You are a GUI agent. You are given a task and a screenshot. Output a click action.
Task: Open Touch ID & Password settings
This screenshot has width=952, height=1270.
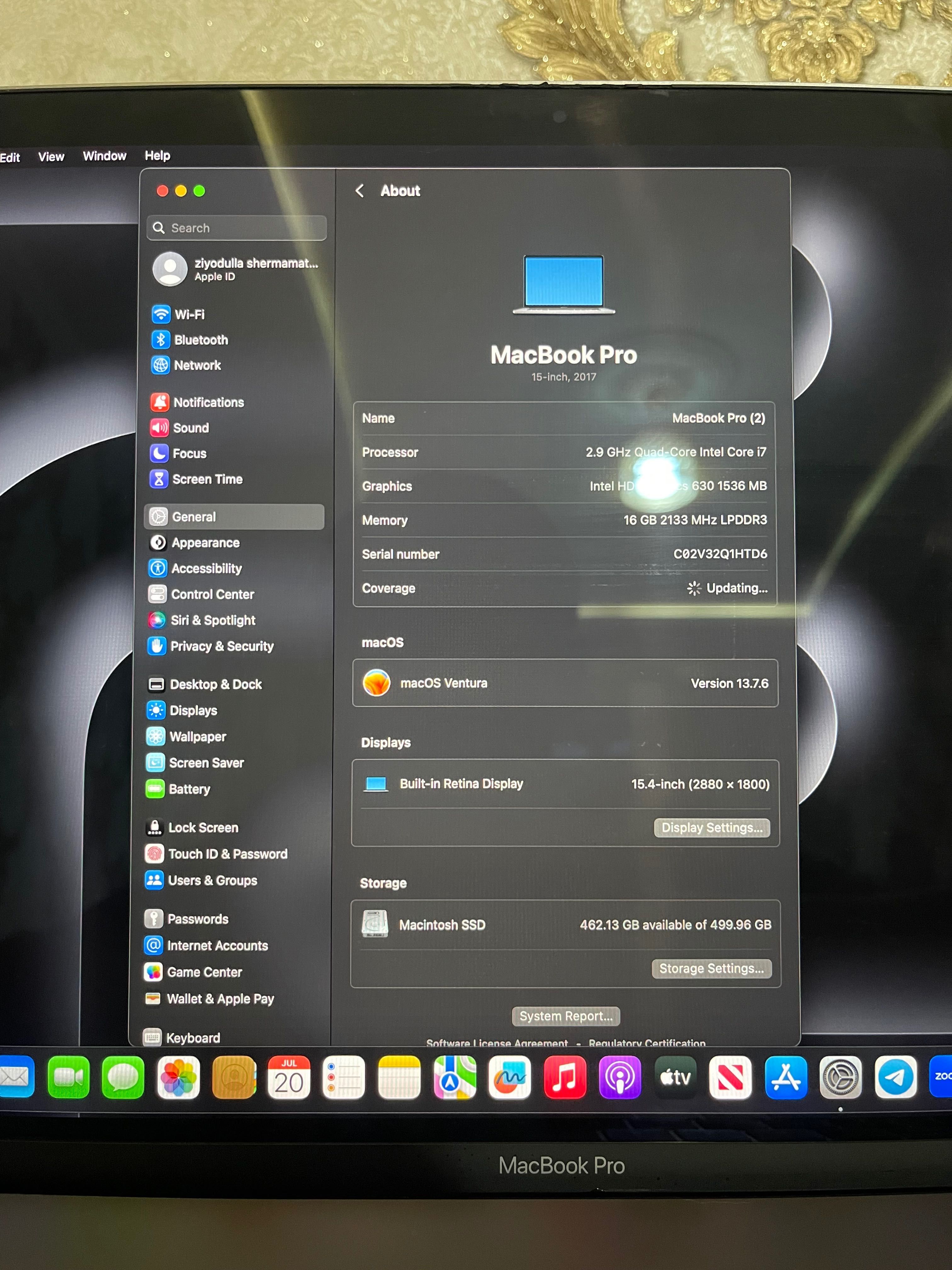[216, 854]
